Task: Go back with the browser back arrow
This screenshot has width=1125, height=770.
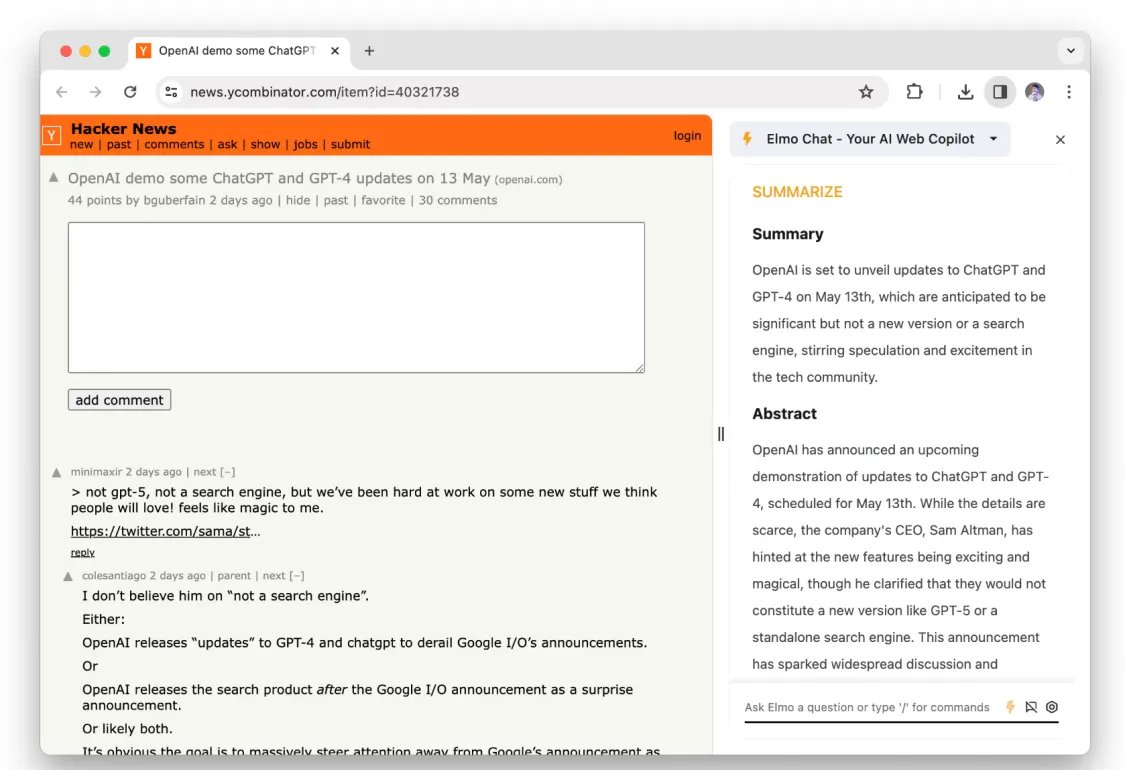Action: pos(62,92)
